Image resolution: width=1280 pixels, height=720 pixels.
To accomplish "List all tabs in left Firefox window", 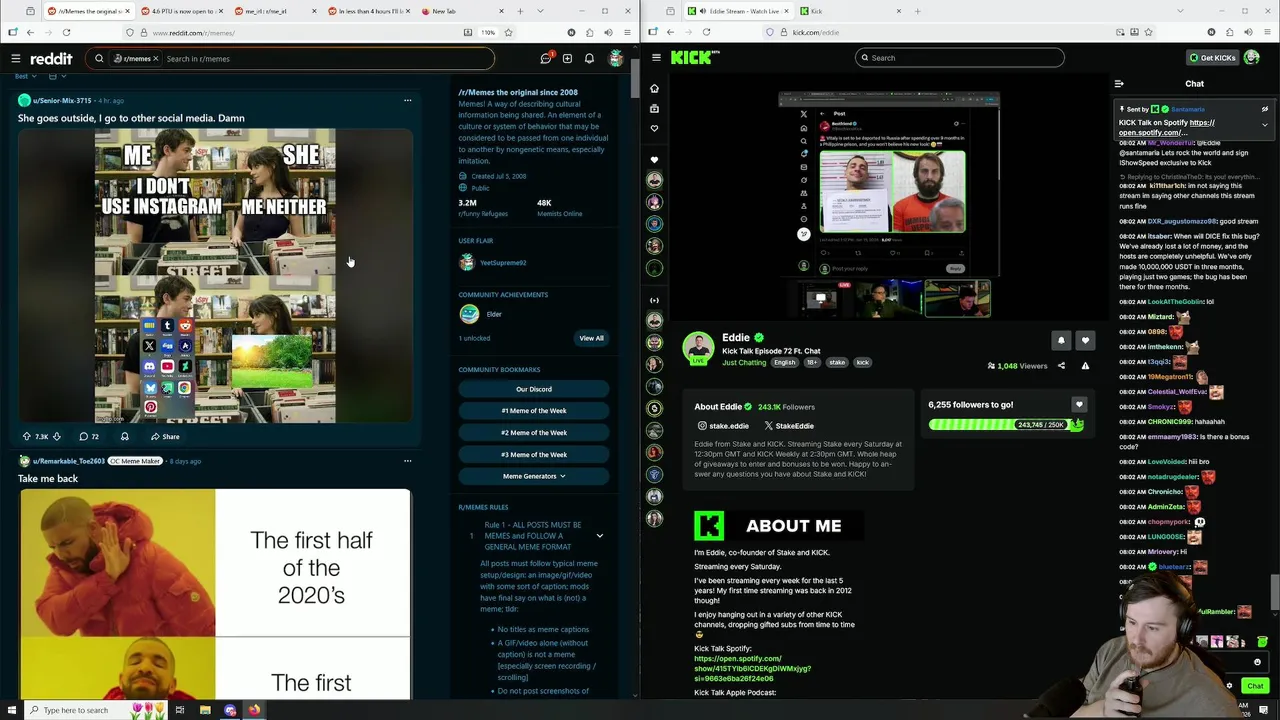I will tap(542, 11).
